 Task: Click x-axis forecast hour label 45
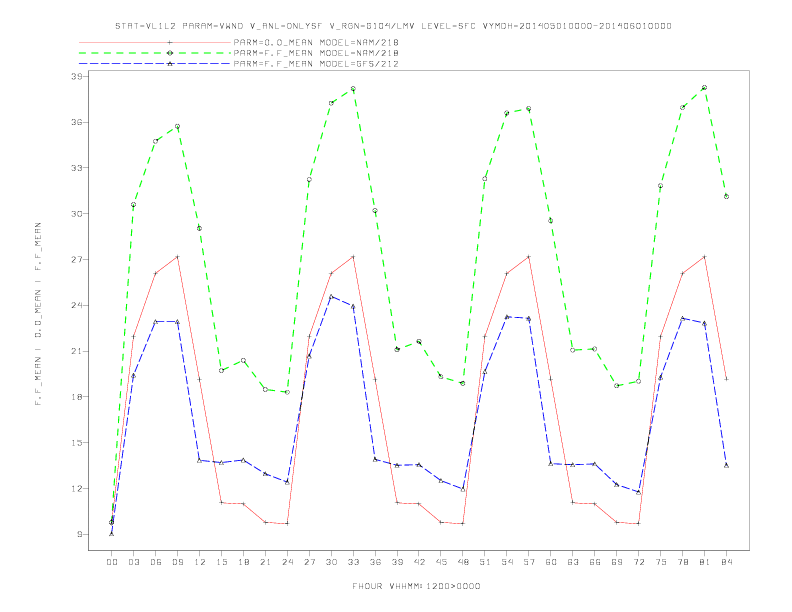tap(441, 562)
